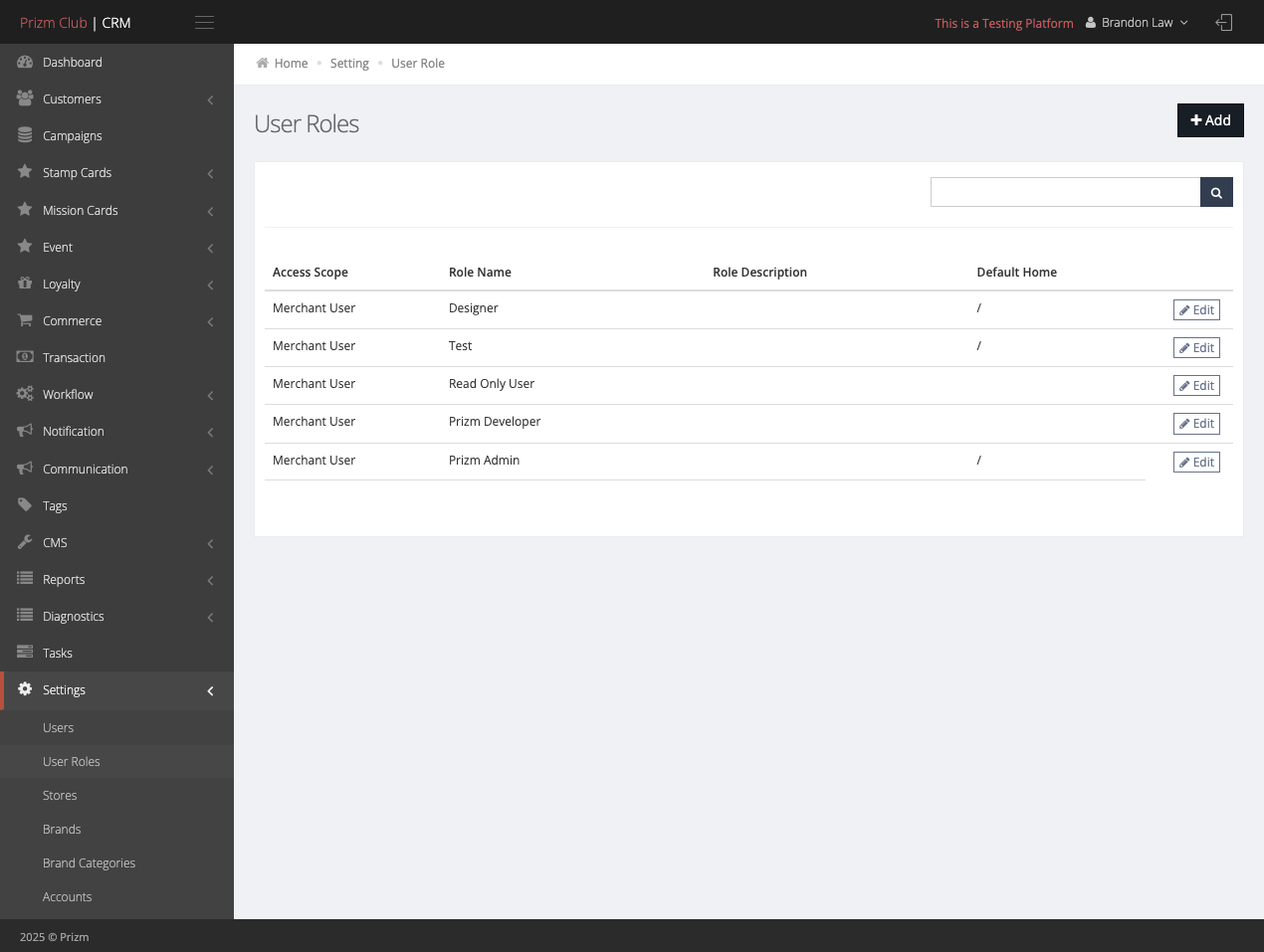This screenshot has width=1264, height=952.
Task: Click the Workflow gears icon
Action: (25, 394)
